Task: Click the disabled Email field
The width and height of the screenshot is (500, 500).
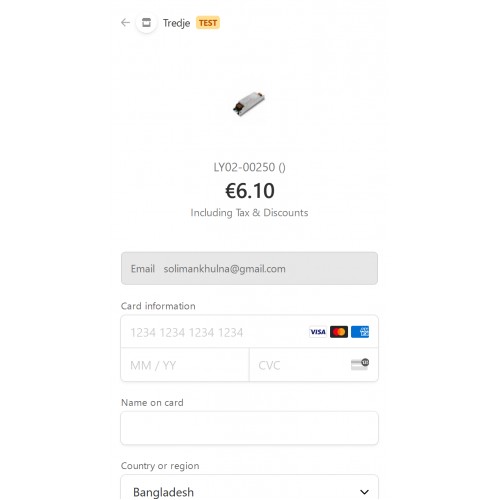Action: (x=249, y=268)
